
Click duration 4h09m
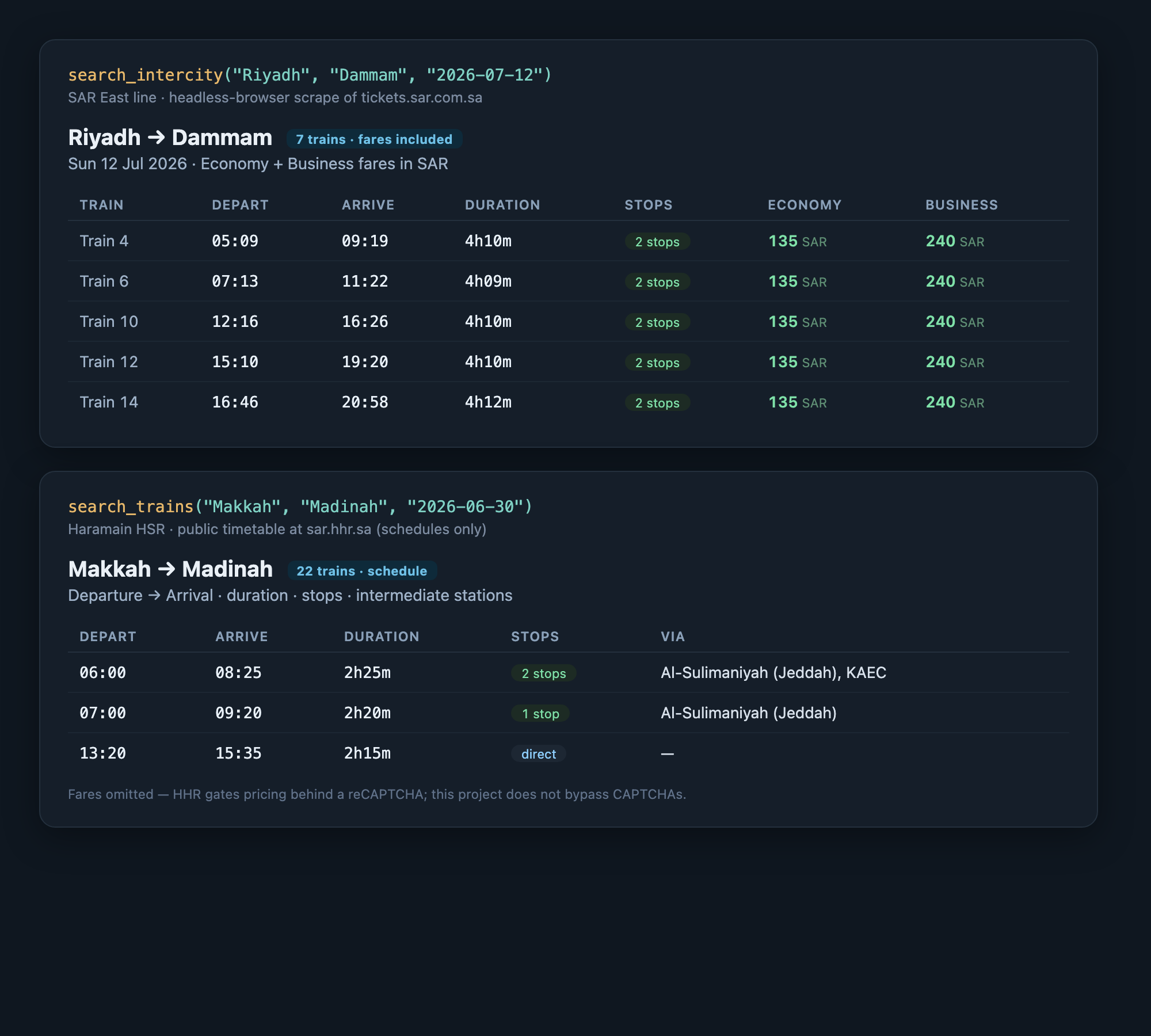click(x=488, y=281)
